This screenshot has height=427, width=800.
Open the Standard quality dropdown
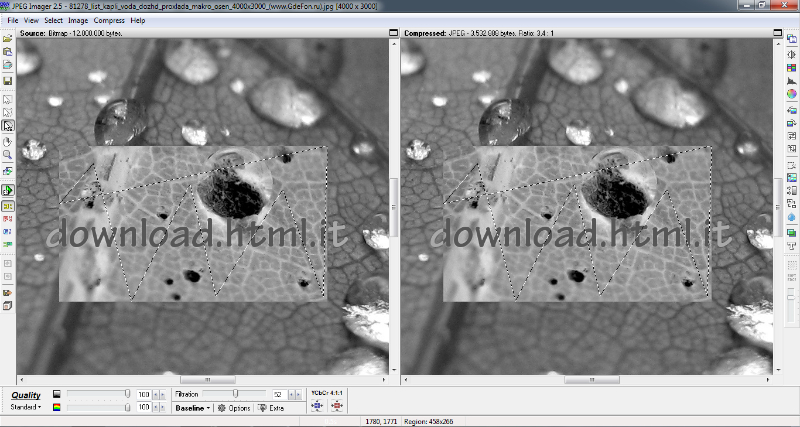tap(25, 407)
